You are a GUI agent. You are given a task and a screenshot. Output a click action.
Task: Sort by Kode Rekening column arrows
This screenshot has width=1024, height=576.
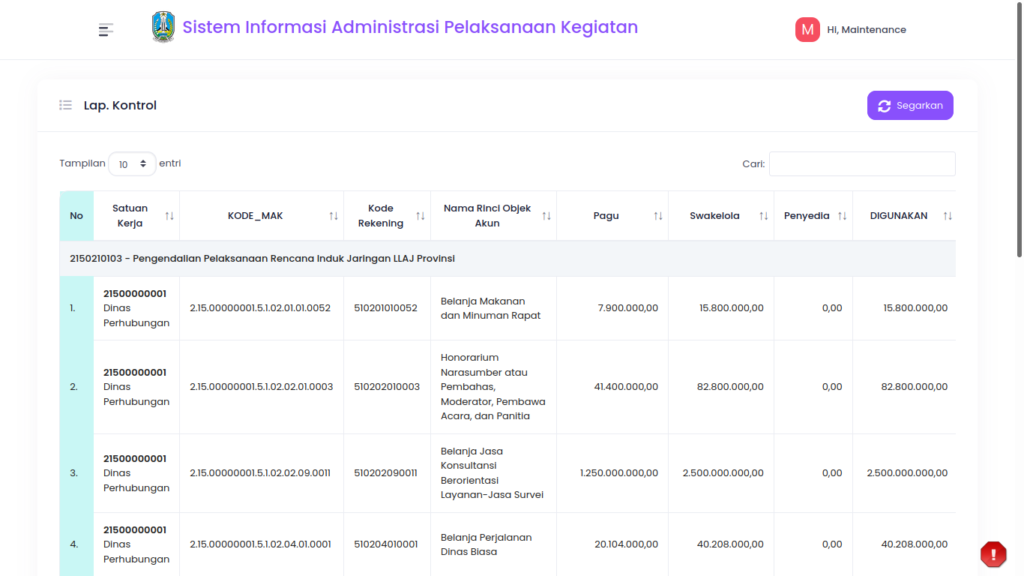pos(420,216)
